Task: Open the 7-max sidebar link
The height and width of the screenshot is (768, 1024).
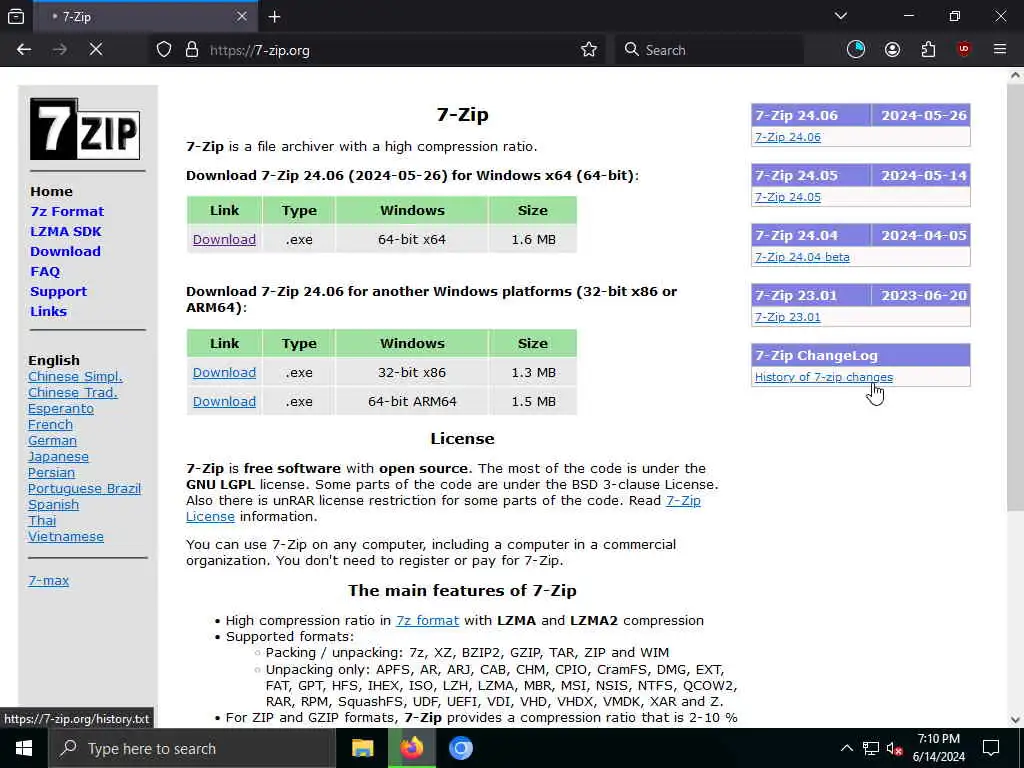Action: coord(48,581)
